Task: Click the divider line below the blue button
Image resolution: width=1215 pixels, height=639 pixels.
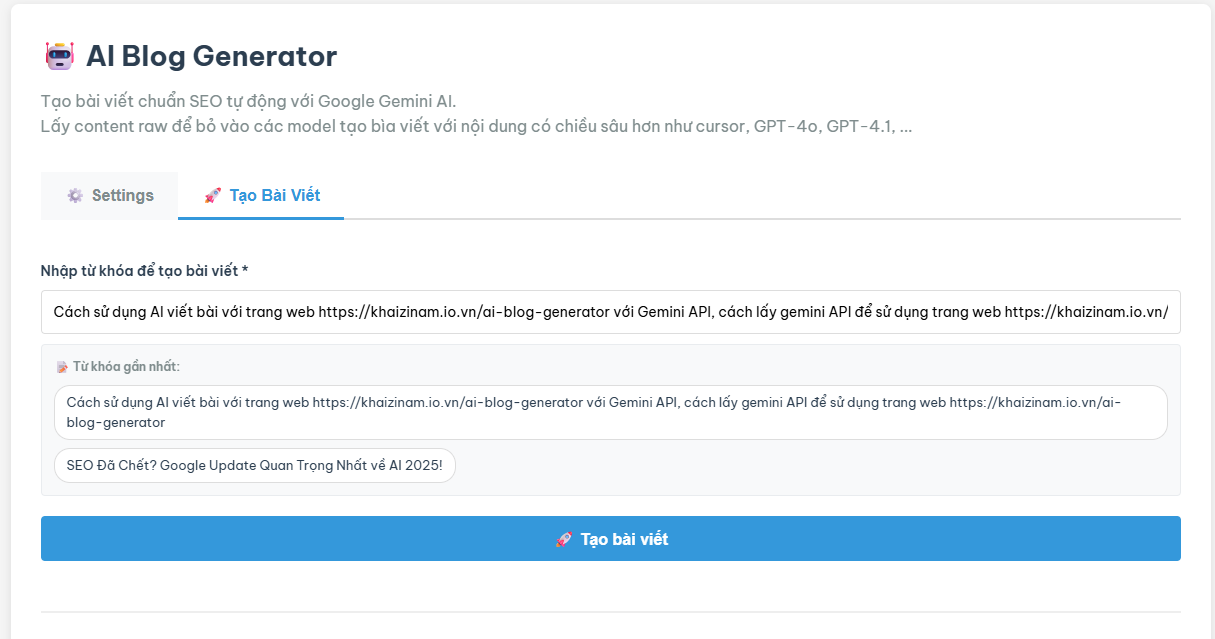Action: pyautogui.click(x=610, y=611)
